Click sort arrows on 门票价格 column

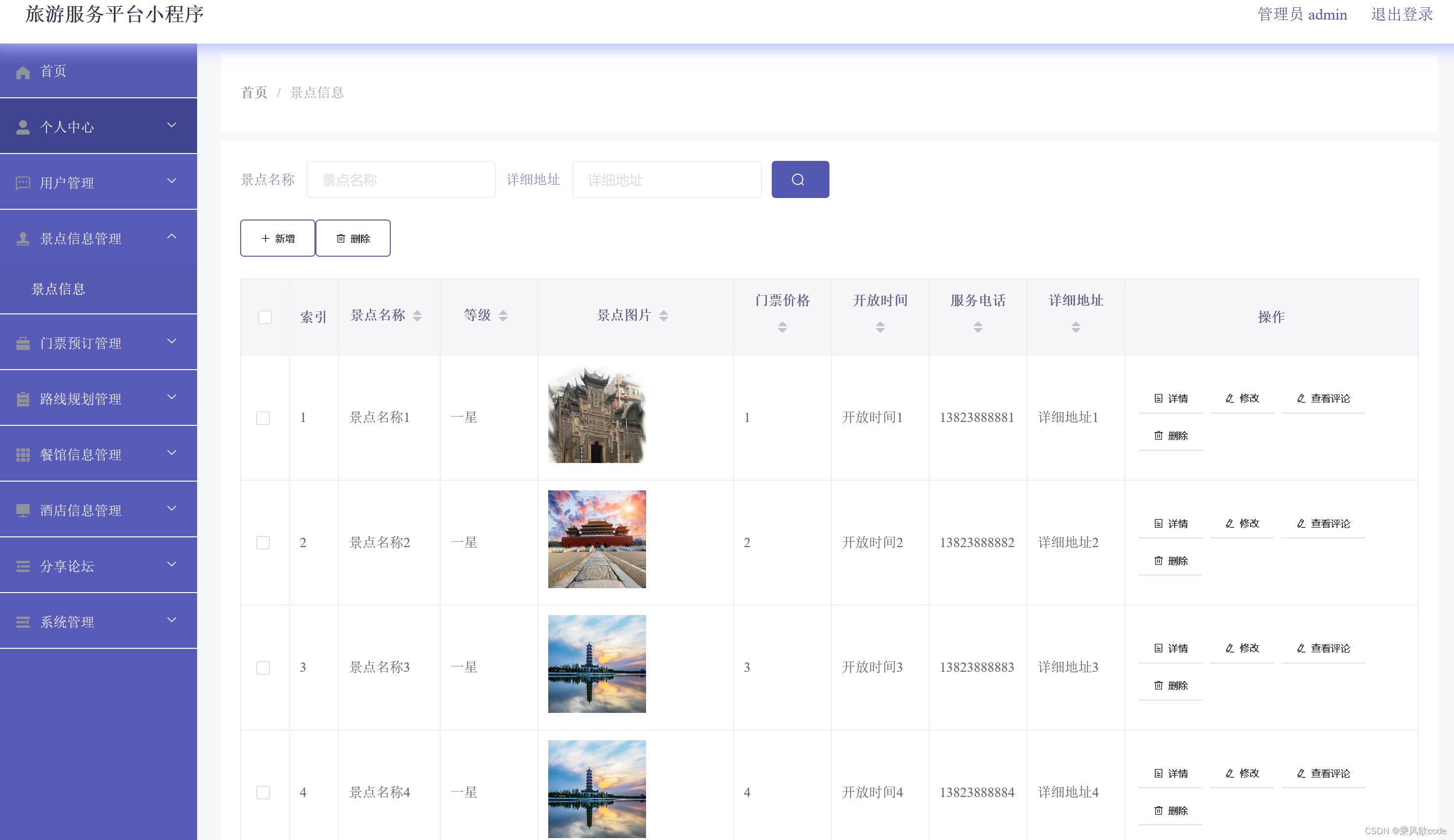tap(782, 327)
